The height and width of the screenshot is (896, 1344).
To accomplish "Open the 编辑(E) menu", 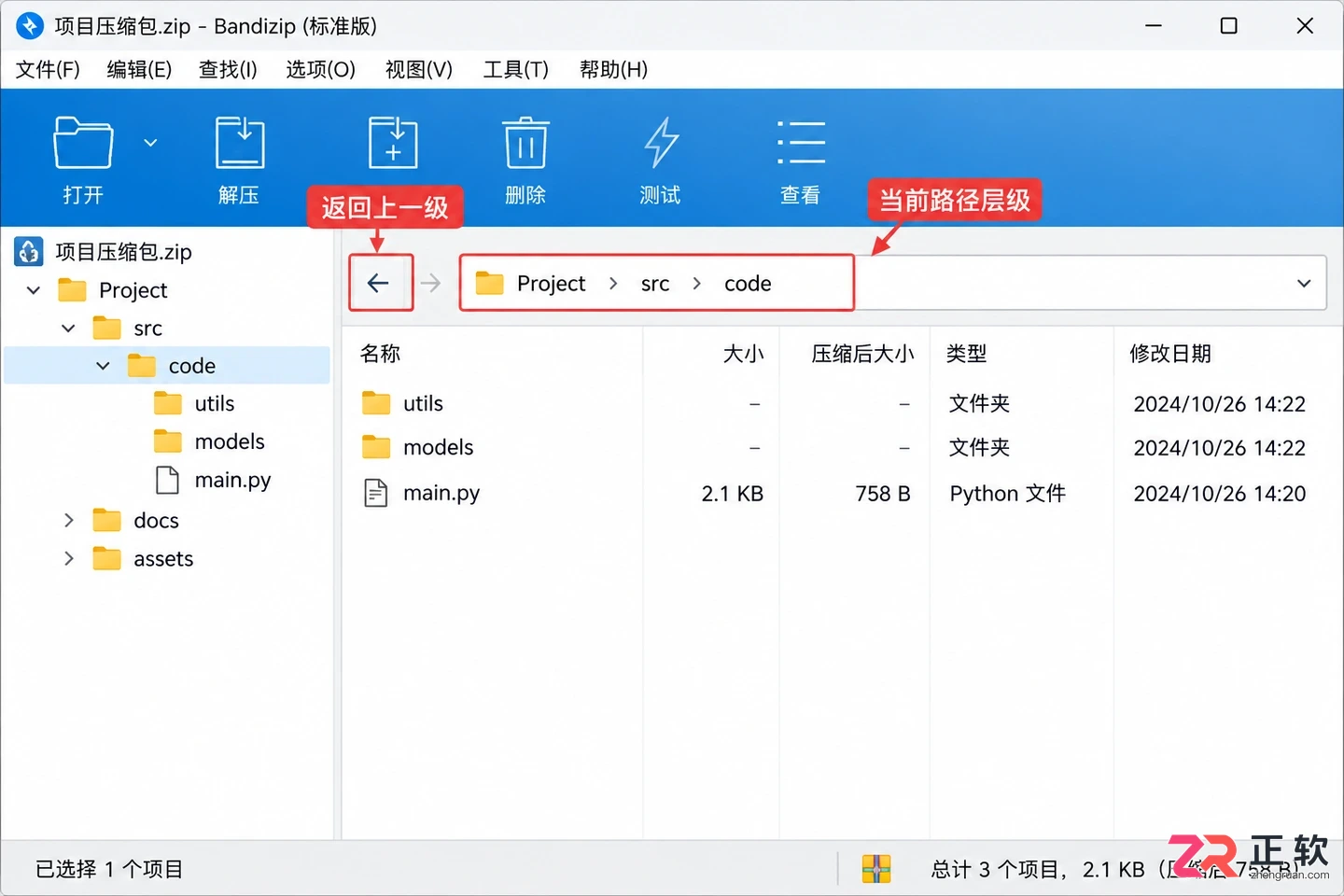I will [139, 69].
